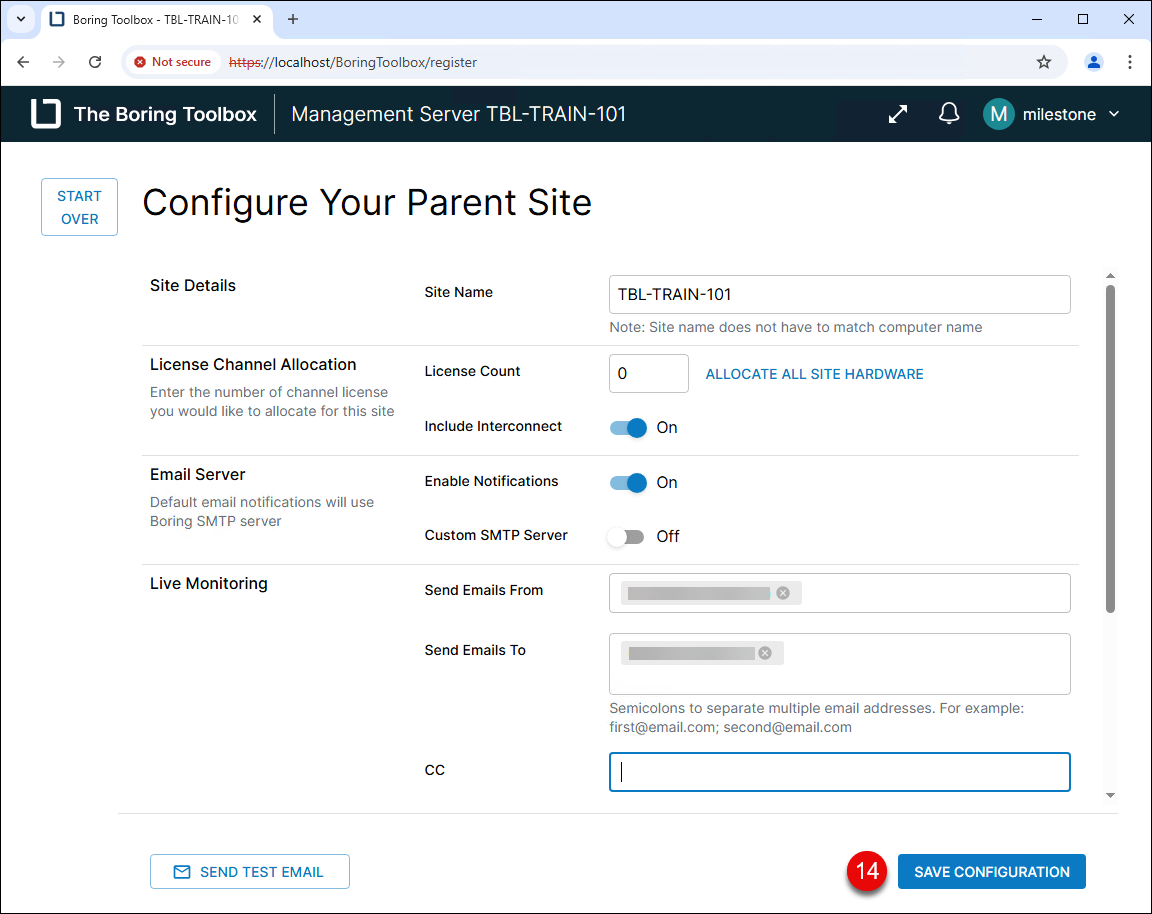This screenshot has width=1152, height=914.
Task: Click the Custom SMTP Server label
Action: pos(496,536)
